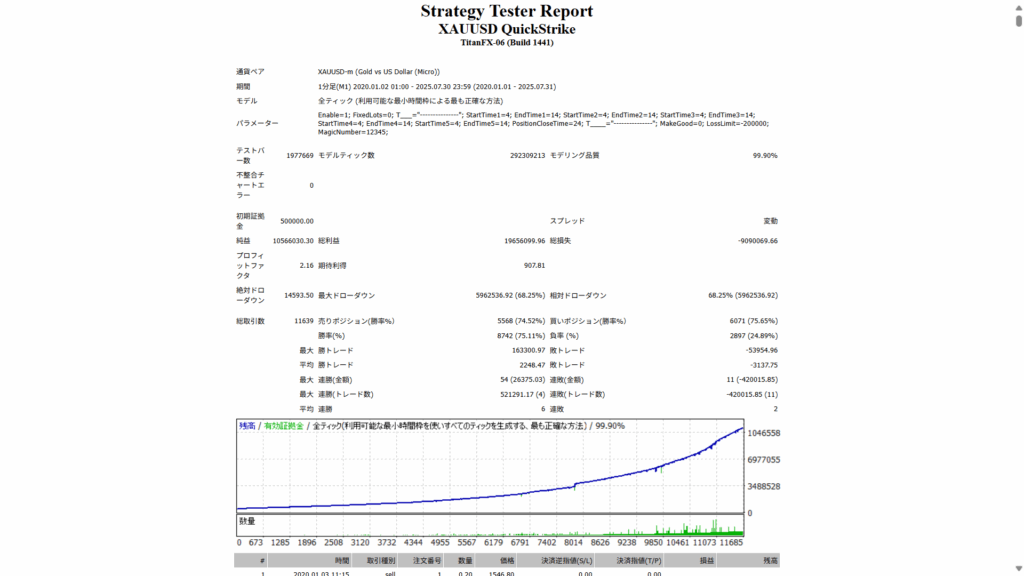Click the '買いポジション(勝率%)' label

(x=588, y=321)
